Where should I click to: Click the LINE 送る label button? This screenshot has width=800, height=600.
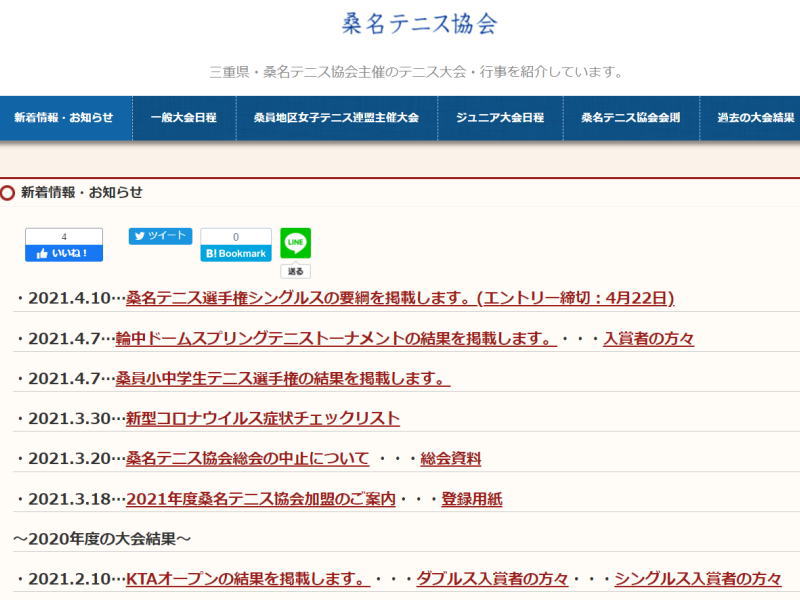[295, 271]
